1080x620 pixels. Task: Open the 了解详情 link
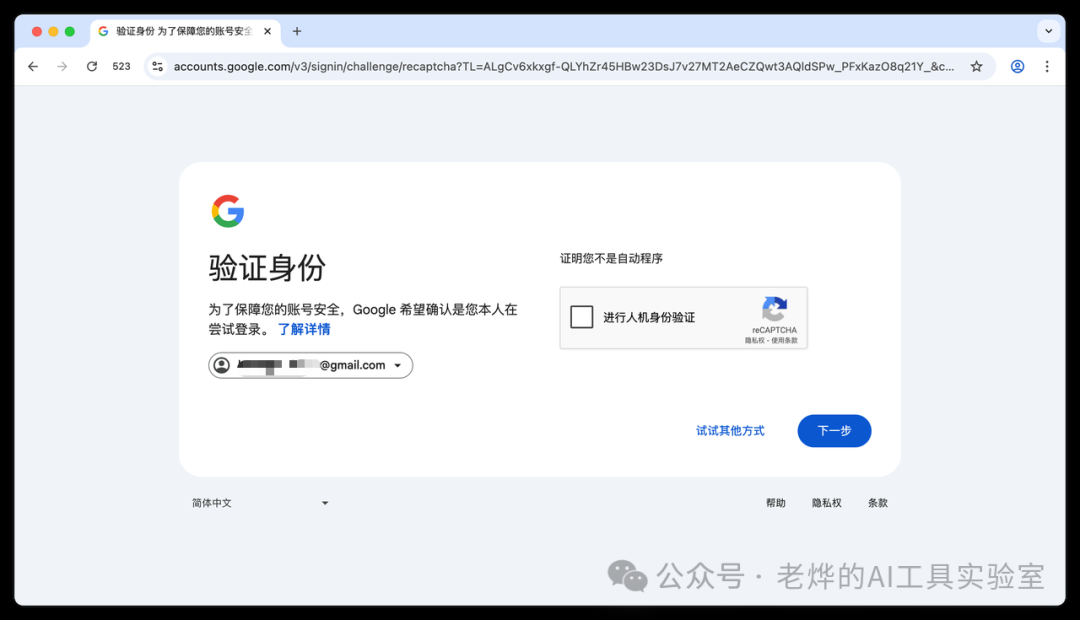click(304, 329)
